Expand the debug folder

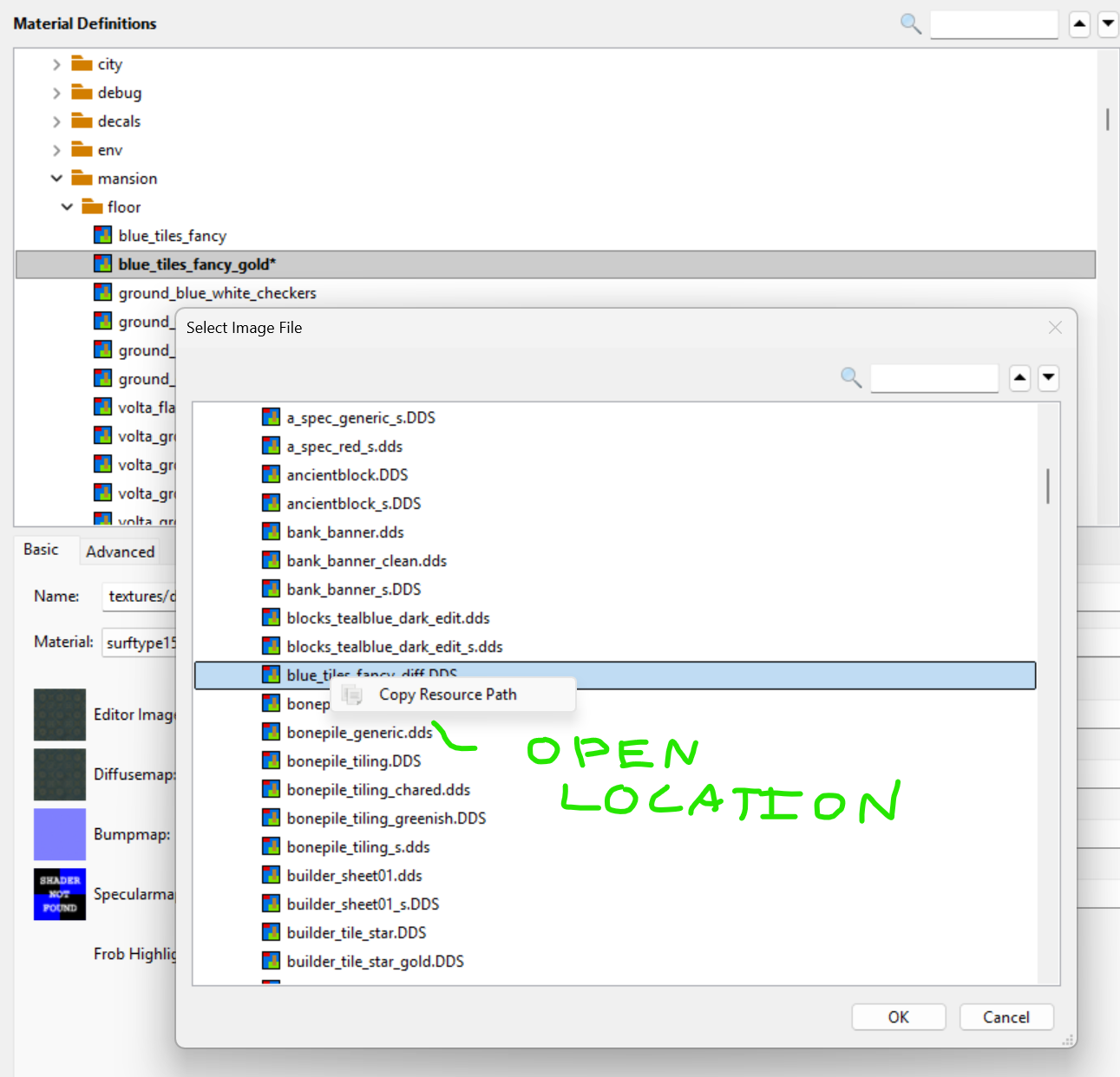[x=56, y=93]
